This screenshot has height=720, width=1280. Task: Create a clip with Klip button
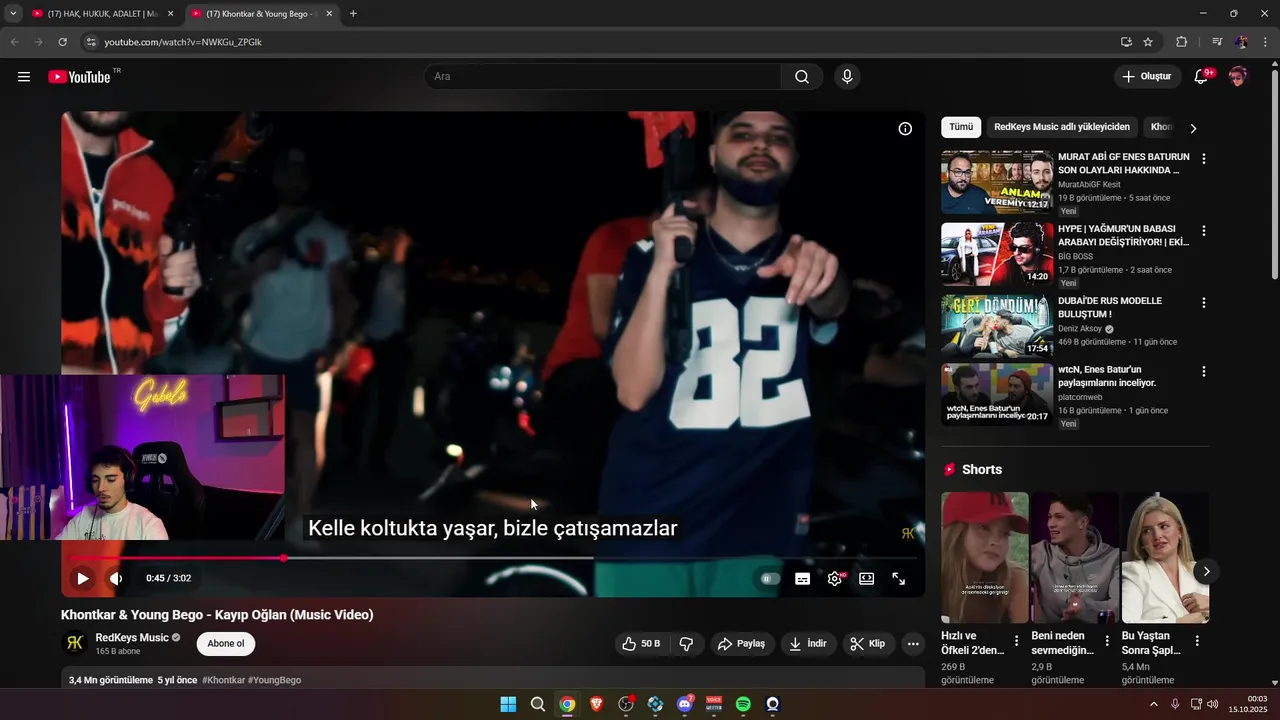click(x=868, y=644)
